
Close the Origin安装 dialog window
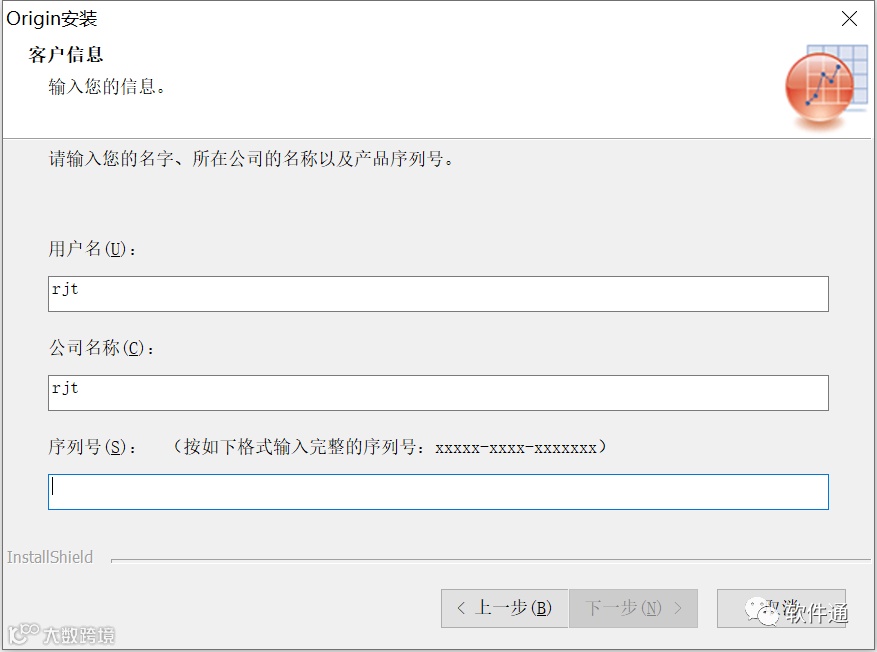(849, 18)
